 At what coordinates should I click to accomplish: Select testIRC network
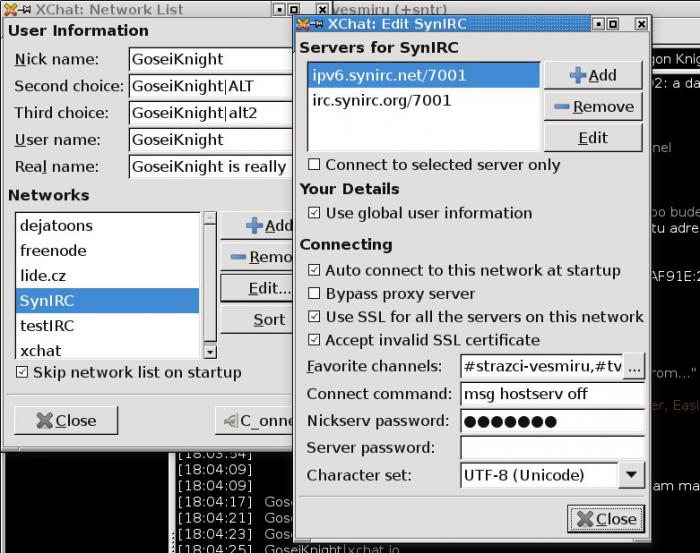108,325
